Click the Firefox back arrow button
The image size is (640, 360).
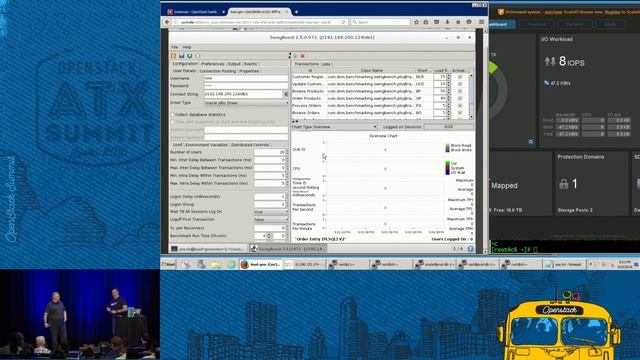[167, 22]
